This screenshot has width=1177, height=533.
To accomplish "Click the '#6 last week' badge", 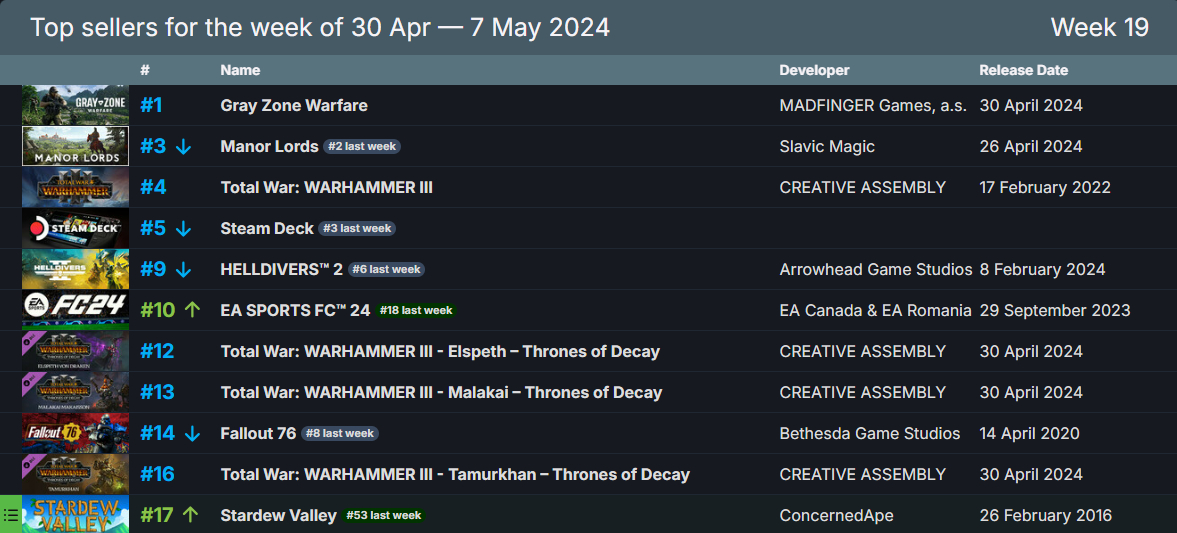I will 386,270.
